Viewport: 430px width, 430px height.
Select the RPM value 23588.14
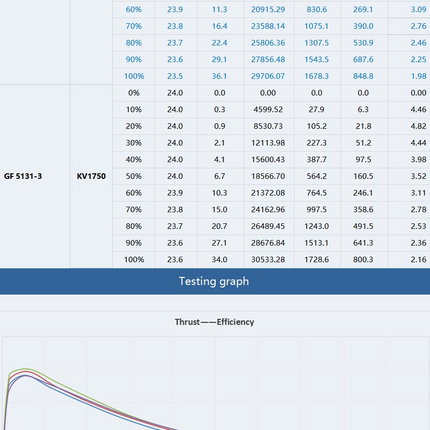pyautogui.click(x=268, y=26)
